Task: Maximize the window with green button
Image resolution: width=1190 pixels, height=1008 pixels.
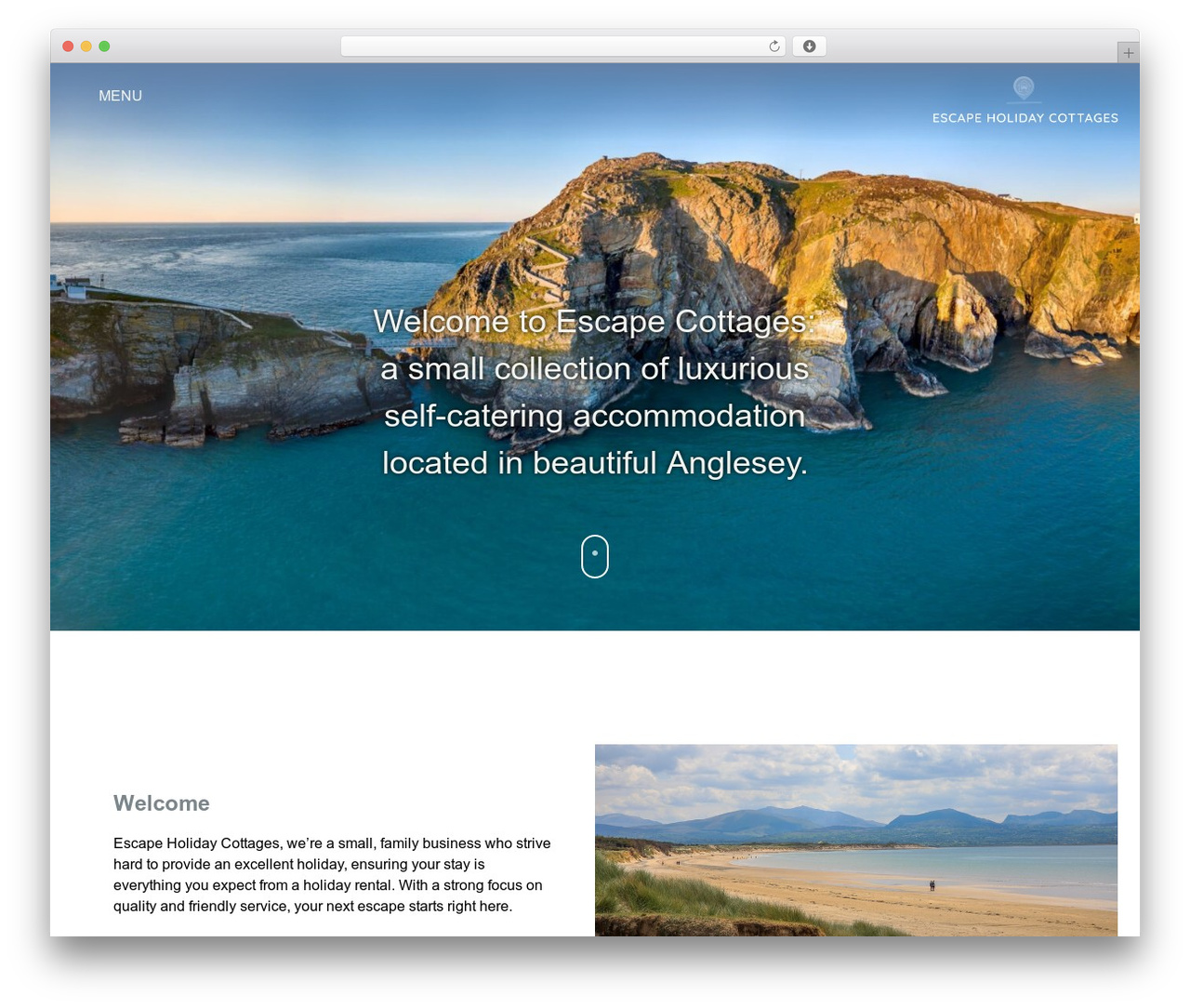Action: tap(104, 46)
